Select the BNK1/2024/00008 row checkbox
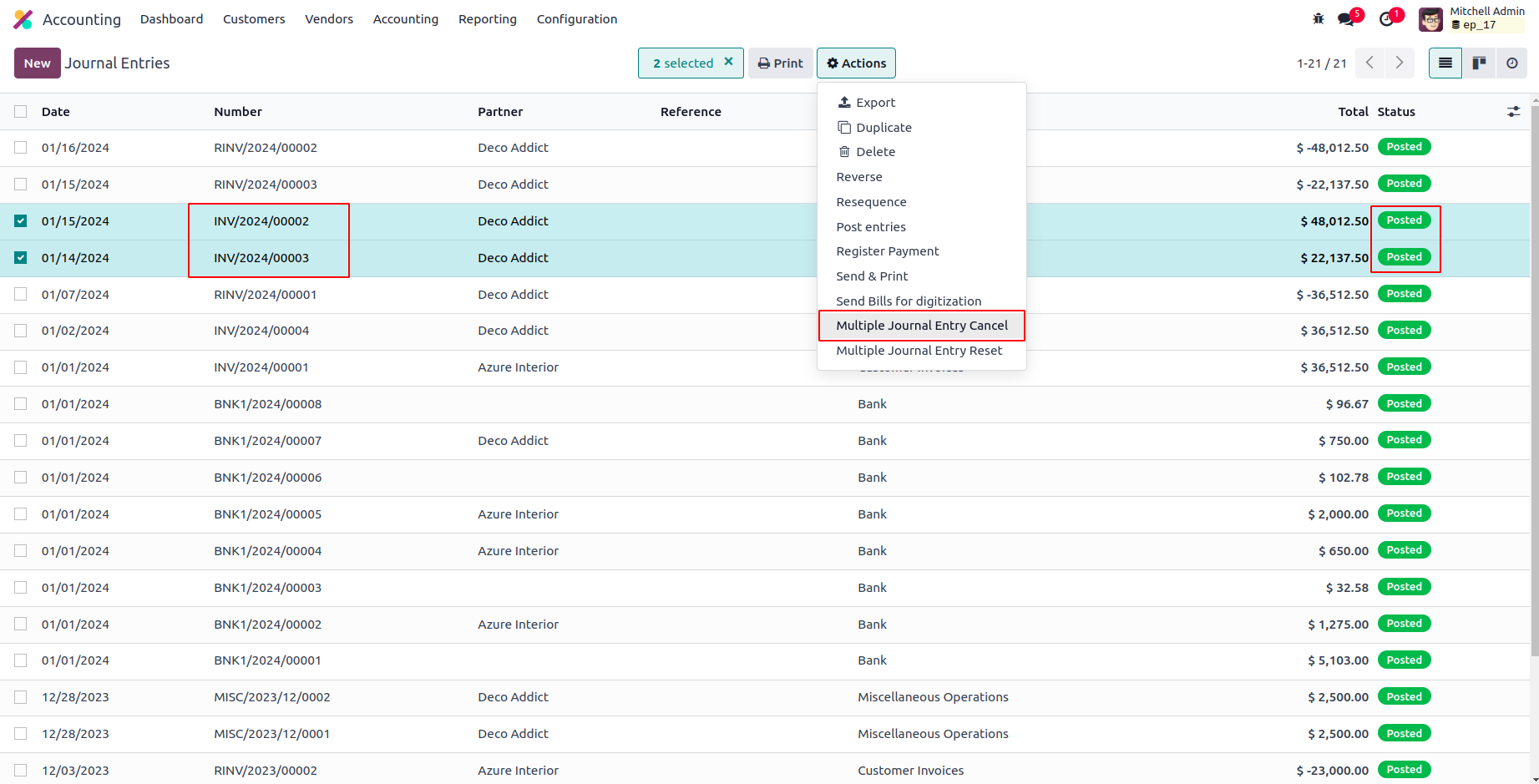The width and height of the screenshot is (1539, 784). point(21,404)
